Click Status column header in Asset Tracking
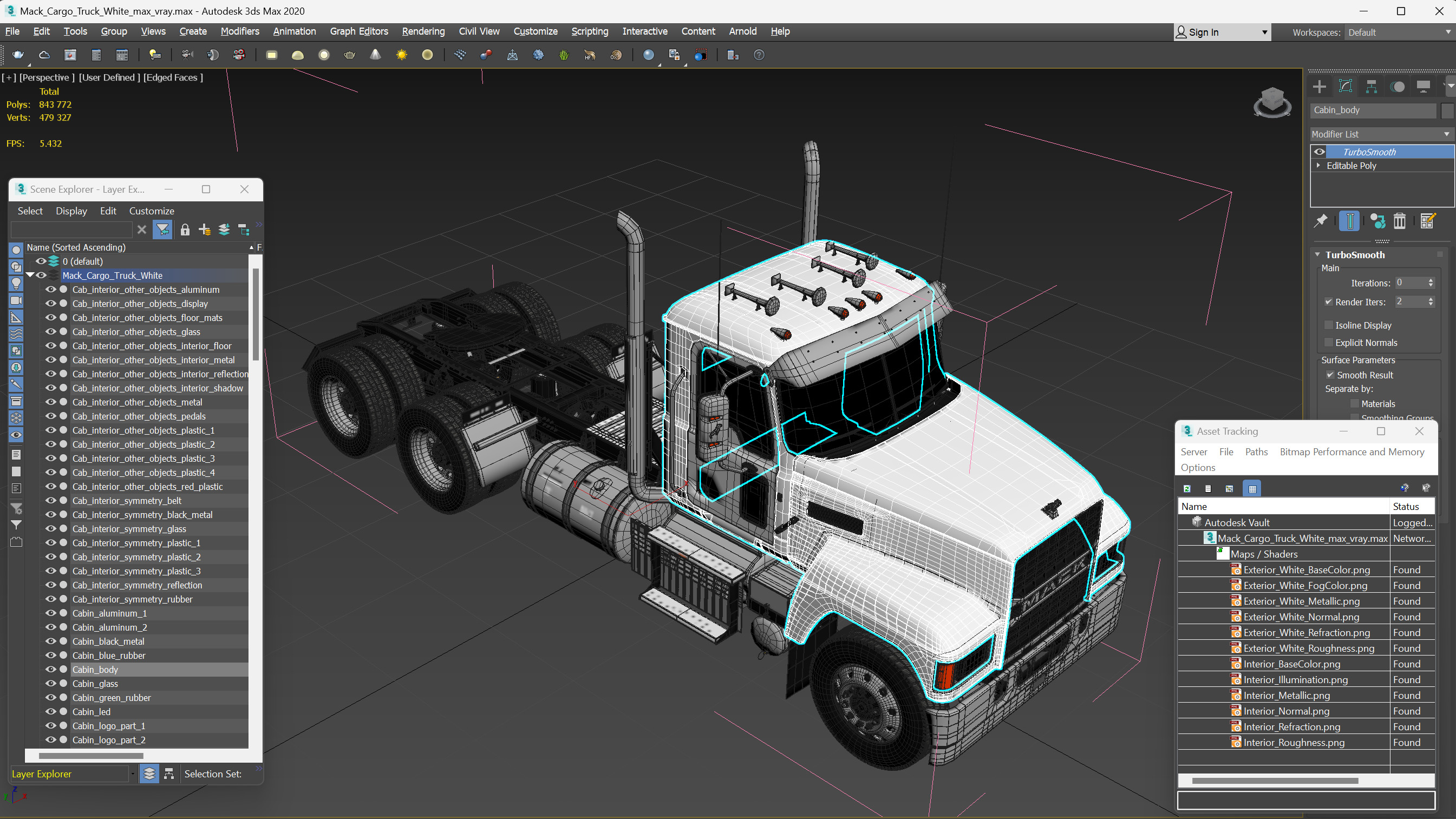The height and width of the screenshot is (819, 1456). (1412, 507)
